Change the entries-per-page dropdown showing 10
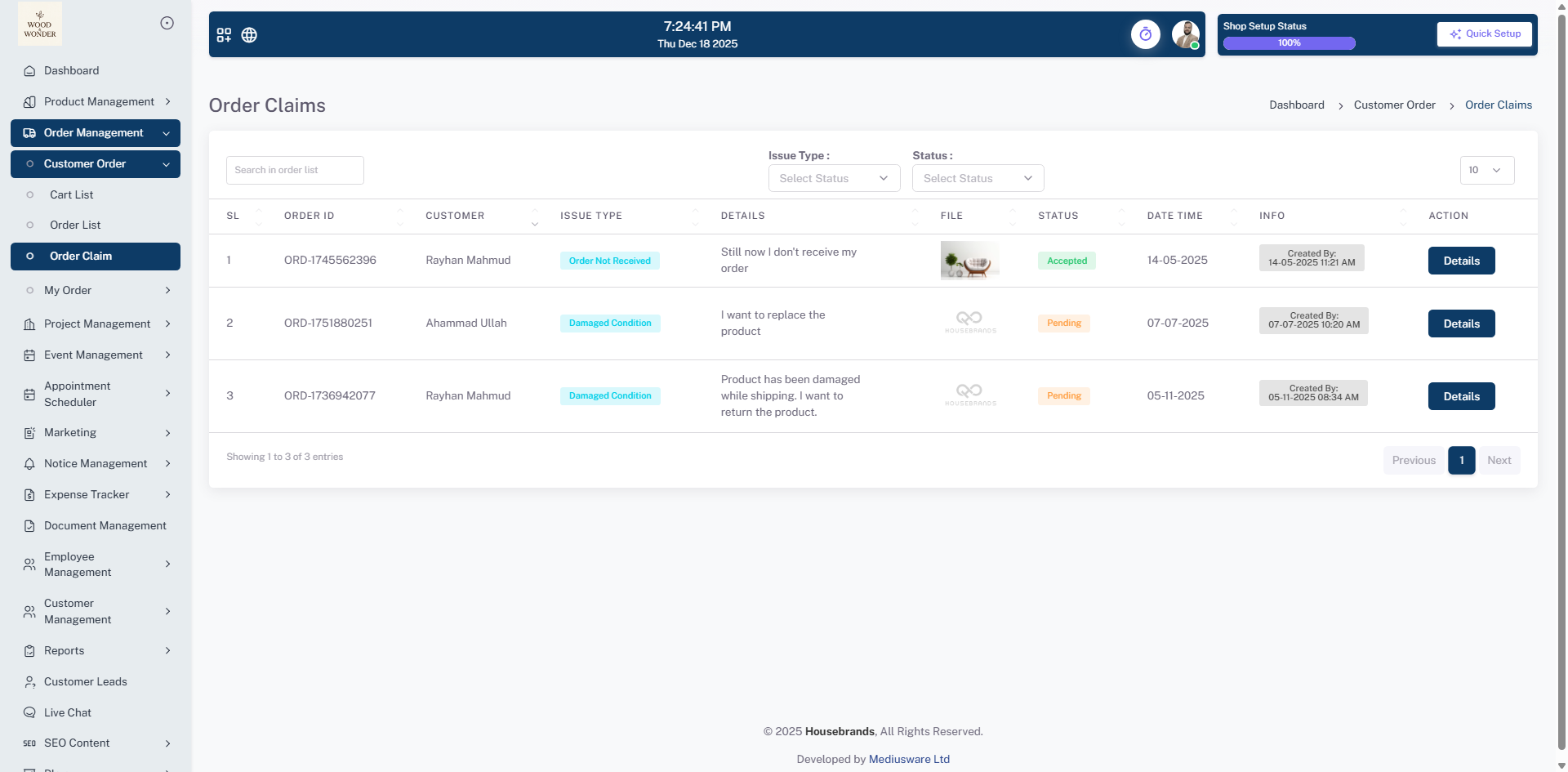 [1486, 170]
